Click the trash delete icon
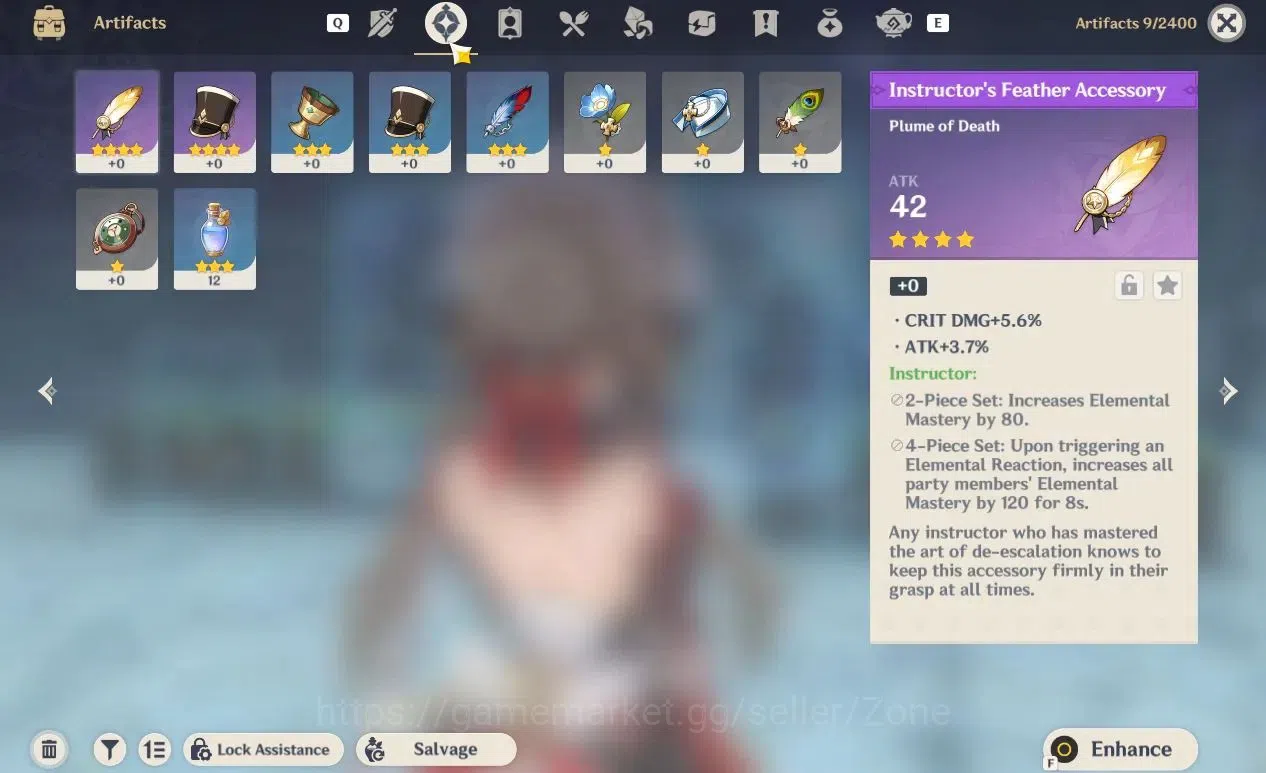Image resolution: width=1266 pixels, height=773 pixels. tap(48, 749)
